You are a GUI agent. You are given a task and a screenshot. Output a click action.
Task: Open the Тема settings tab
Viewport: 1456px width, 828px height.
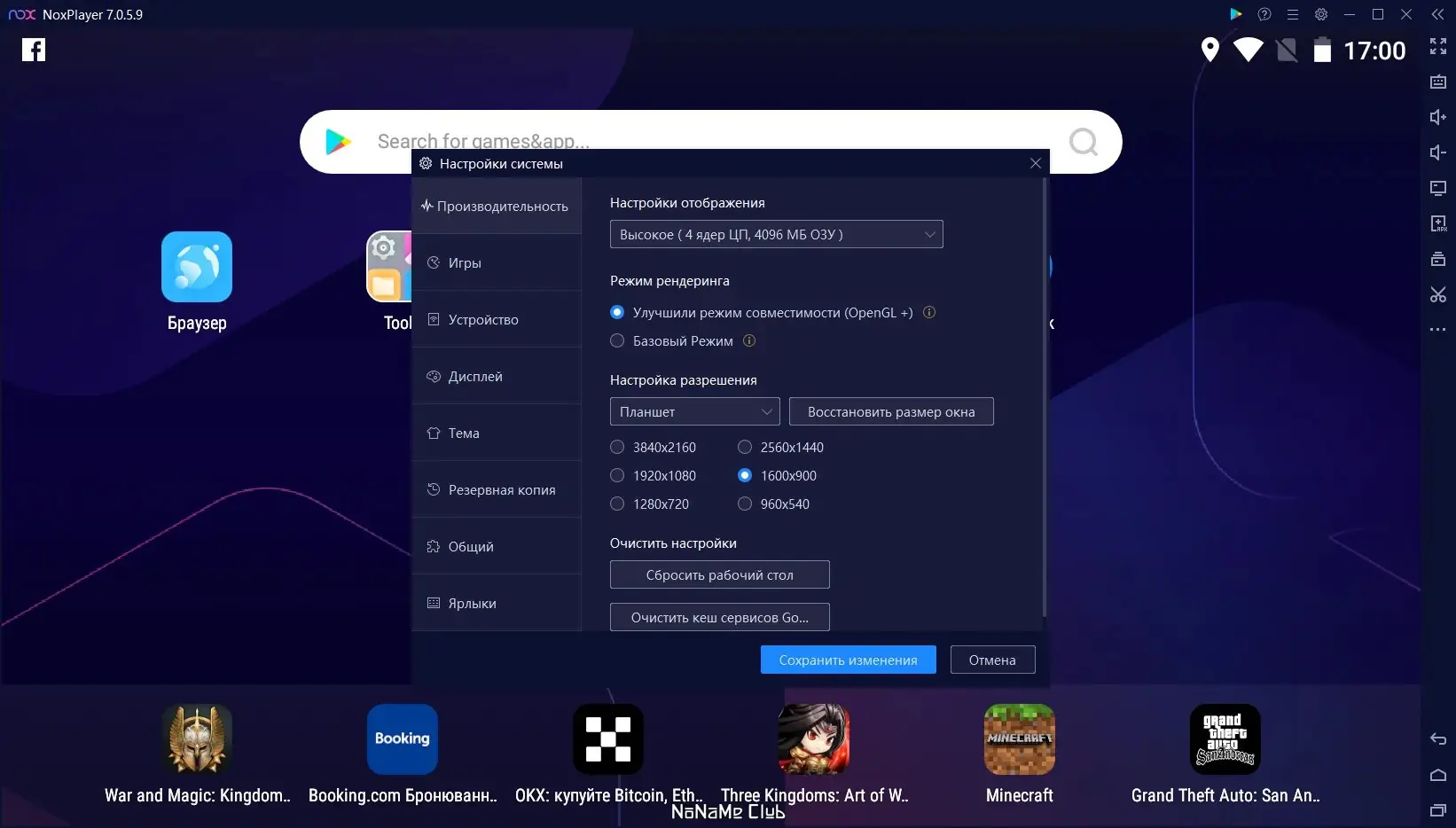(x=497, y=433)
